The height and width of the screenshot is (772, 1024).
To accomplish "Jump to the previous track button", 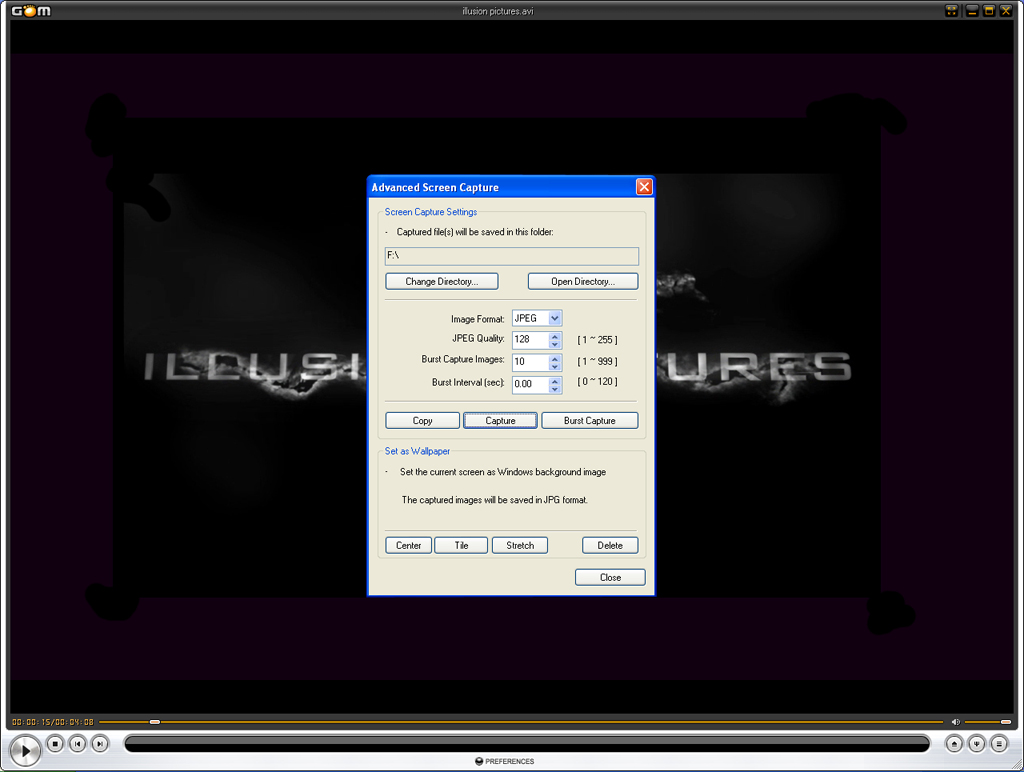I will (x=78, y=744).
